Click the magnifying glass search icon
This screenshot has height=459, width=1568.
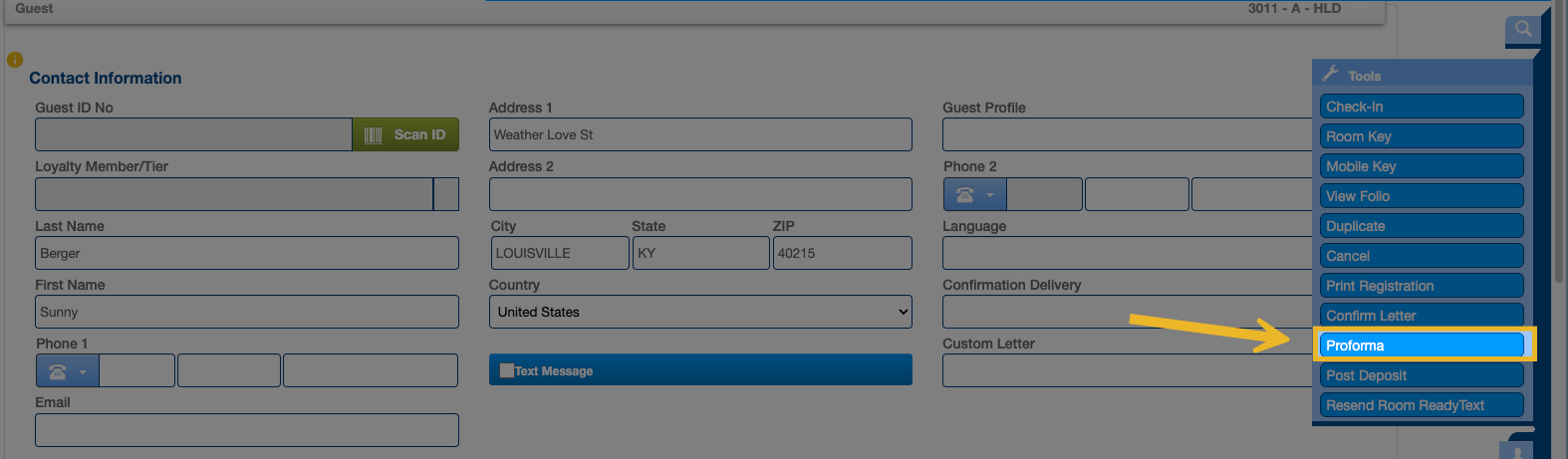pos(1522,29)
